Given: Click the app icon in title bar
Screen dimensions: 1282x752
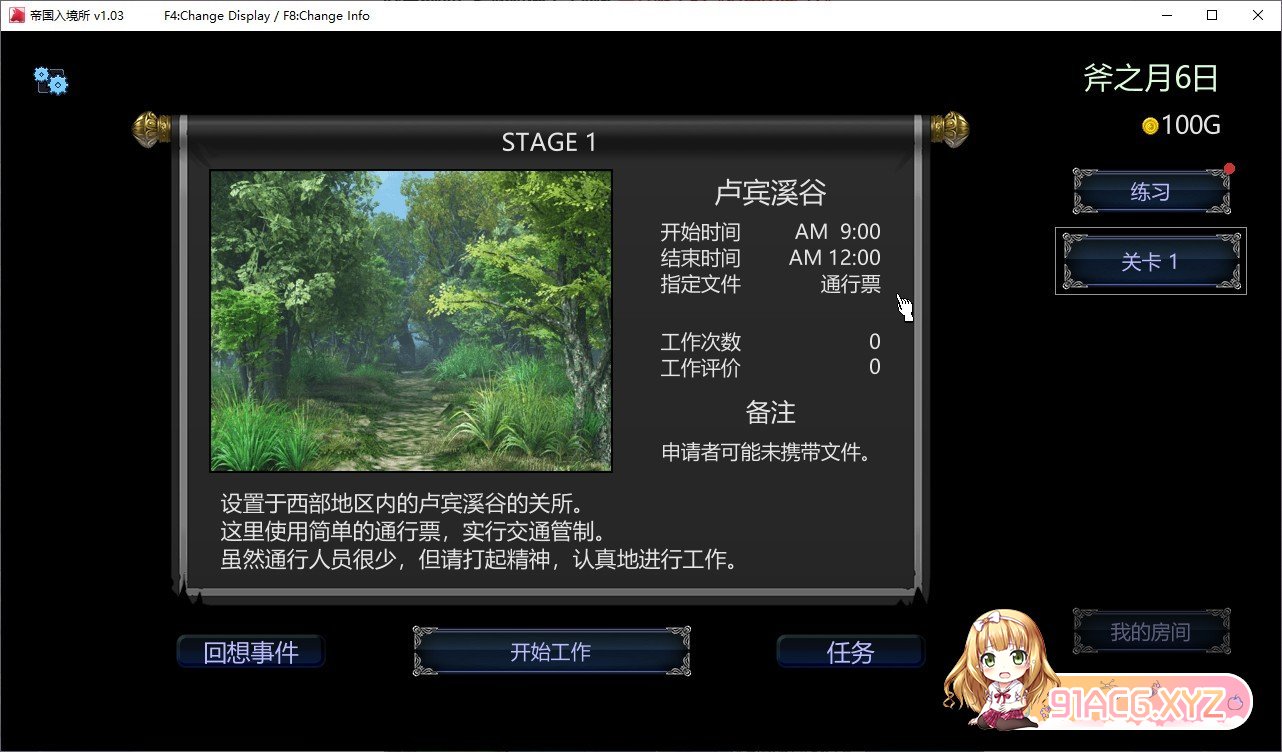Looking at the screenshot, I should pos(17,15).
